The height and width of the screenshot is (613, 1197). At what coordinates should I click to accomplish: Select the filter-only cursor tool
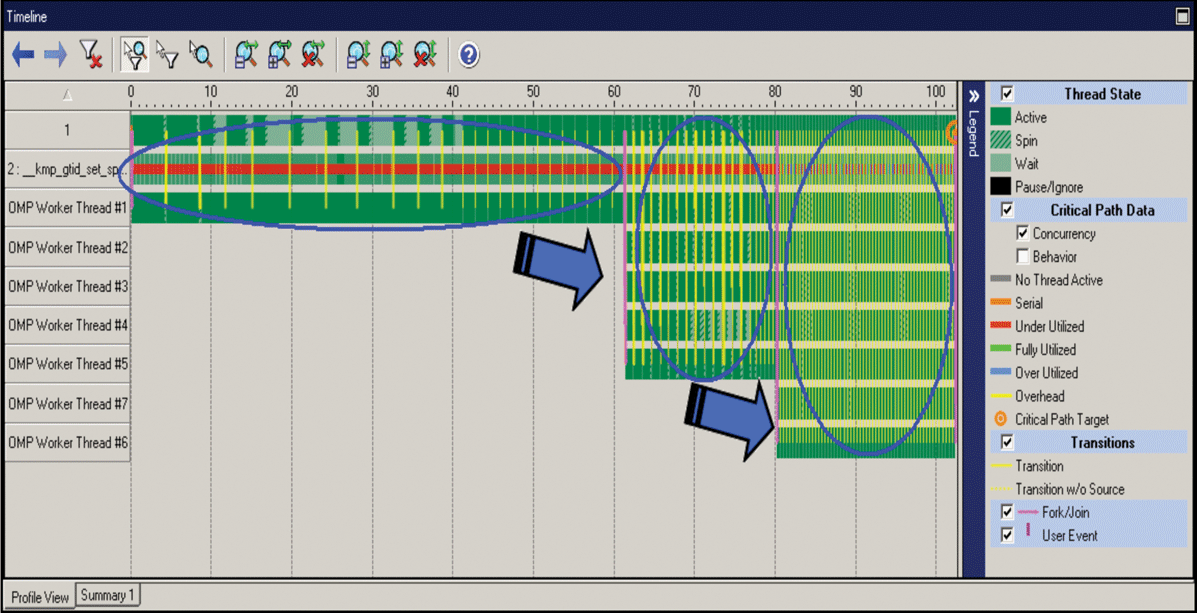click(x=167, y=55)
